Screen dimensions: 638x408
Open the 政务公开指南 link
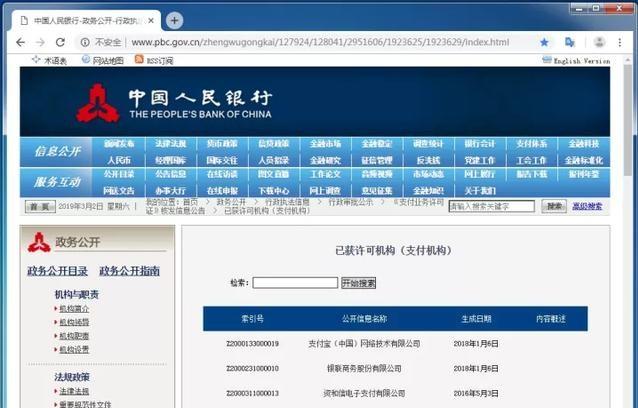tap(129, 271)
